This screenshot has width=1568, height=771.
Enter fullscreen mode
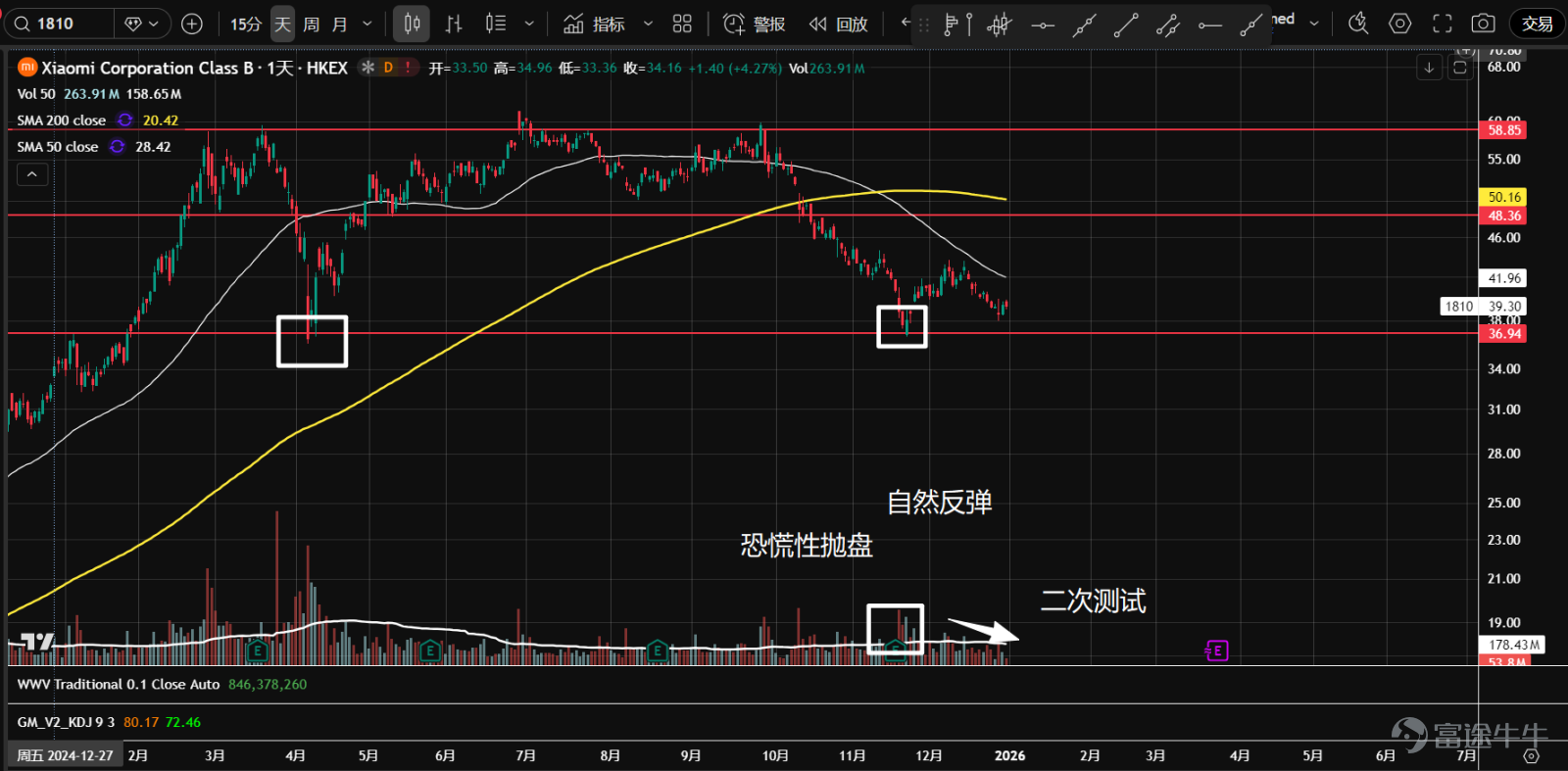click(x=1443, y=24)
